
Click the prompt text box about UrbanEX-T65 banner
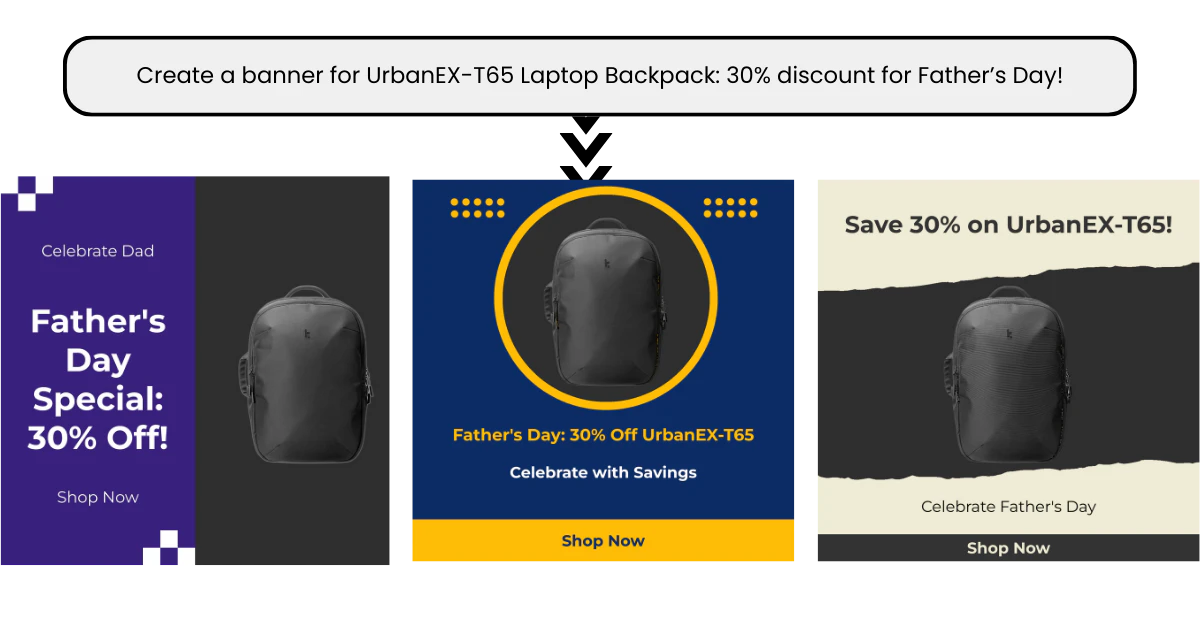coord(600,76)
